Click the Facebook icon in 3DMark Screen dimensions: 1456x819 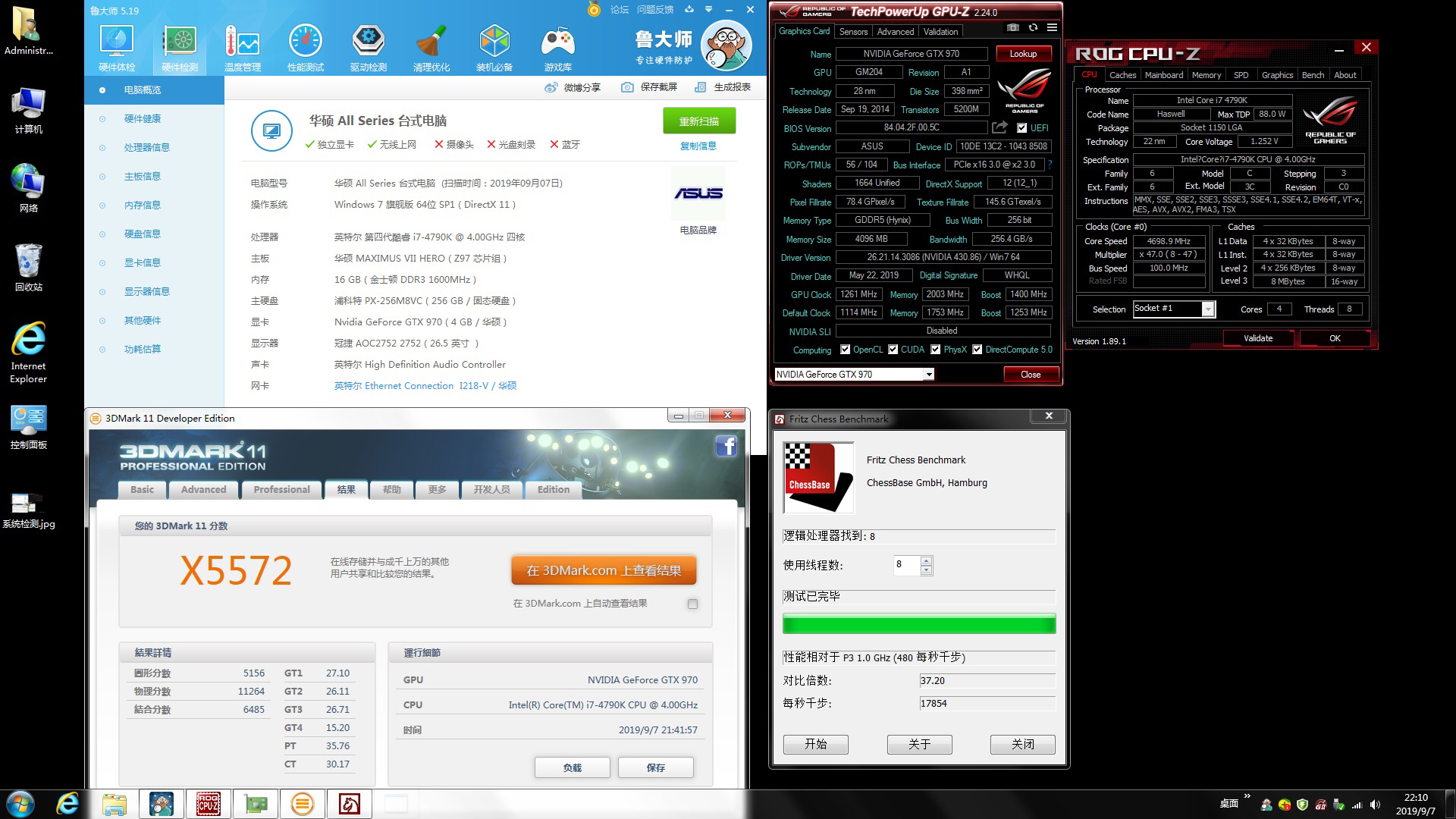[726, 446]
